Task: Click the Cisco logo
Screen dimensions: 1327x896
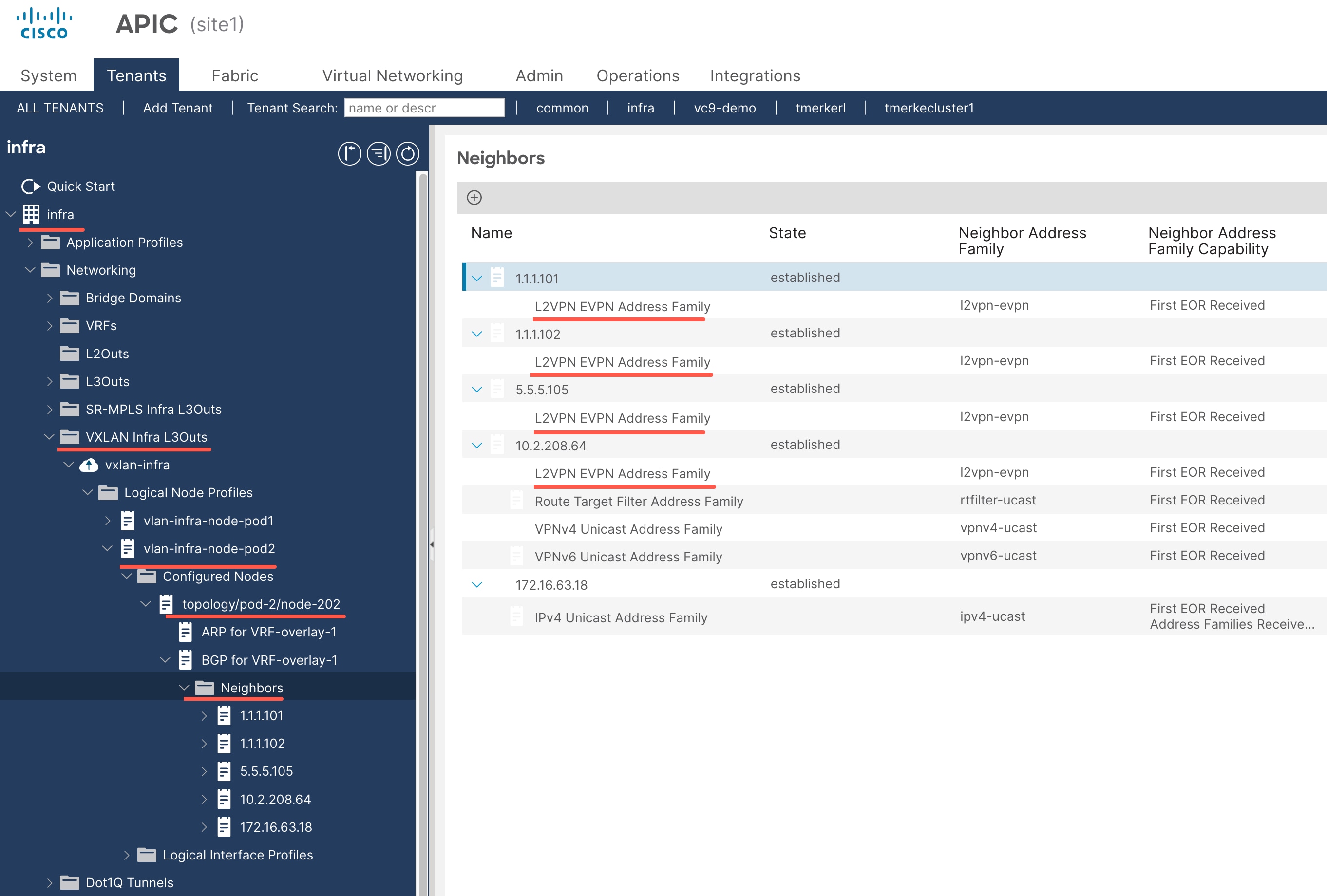Action: pyautogui.click(x=44, y=23)
